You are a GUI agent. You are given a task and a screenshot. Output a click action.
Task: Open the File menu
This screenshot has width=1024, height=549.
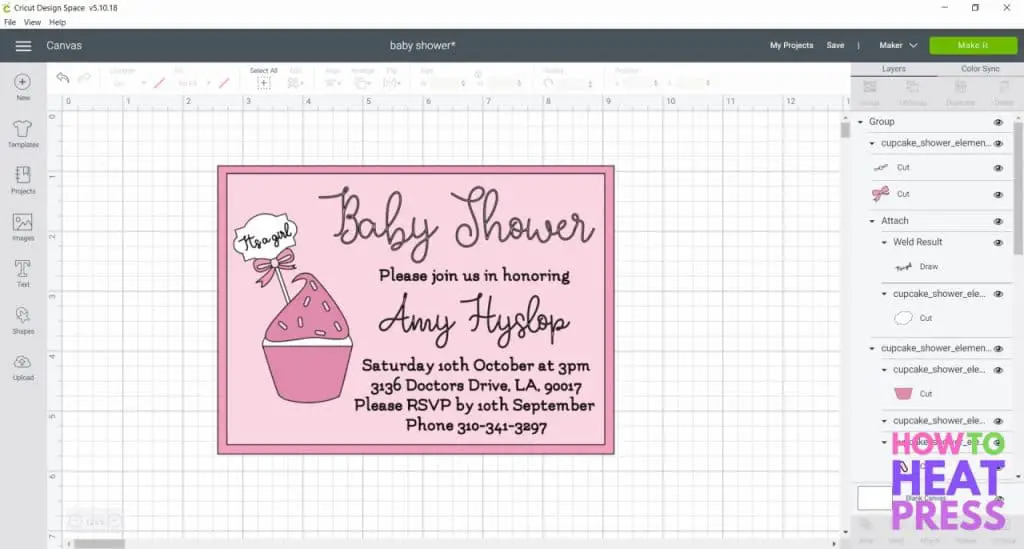[10, 22]
